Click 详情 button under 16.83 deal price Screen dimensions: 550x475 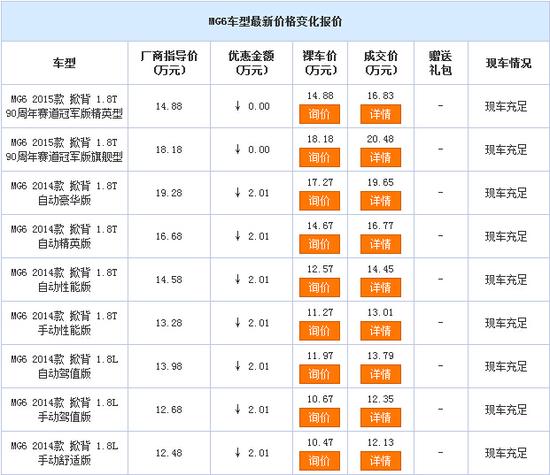coord(380,114)
